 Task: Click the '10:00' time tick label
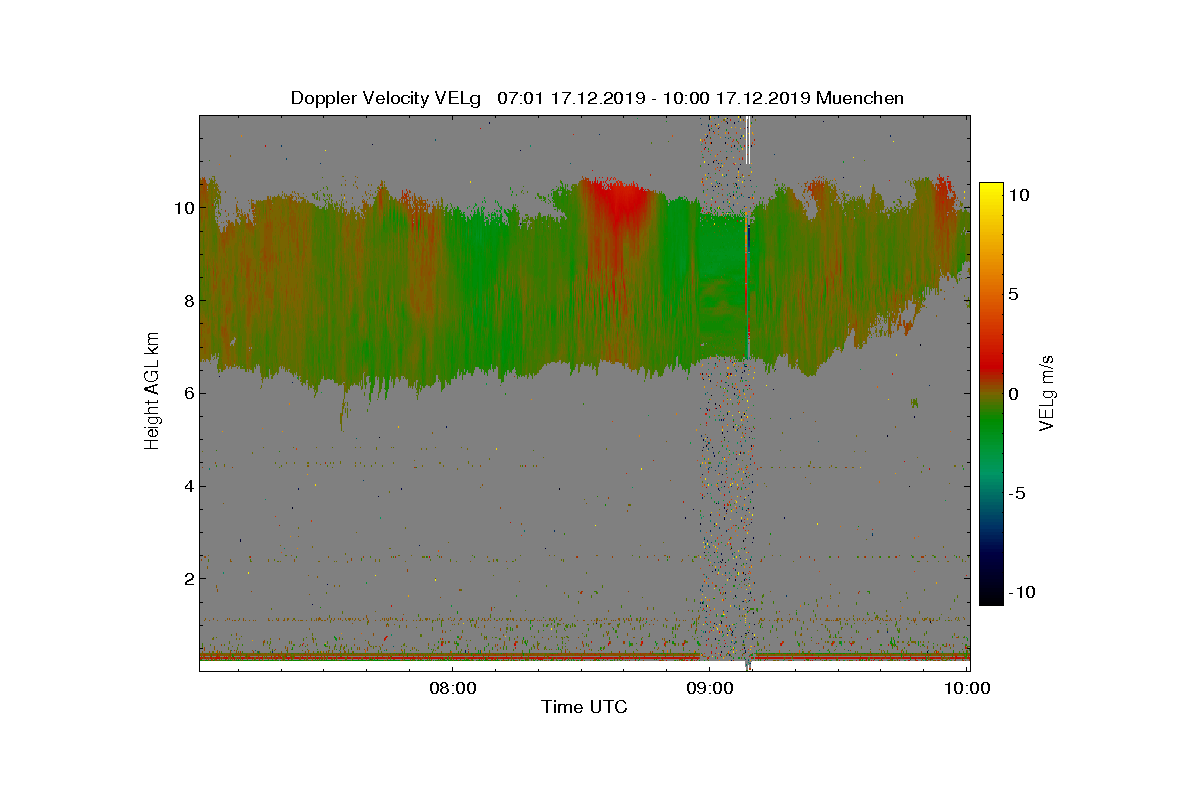tap(969, 688)
